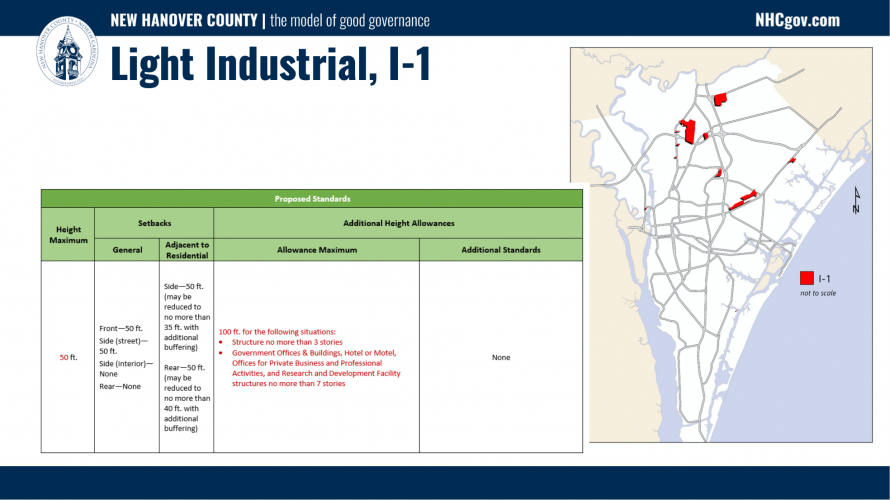Select the red '50 ft.' height cell
The height and width of the screenshot is (500, 890).
tap(68, 357)
